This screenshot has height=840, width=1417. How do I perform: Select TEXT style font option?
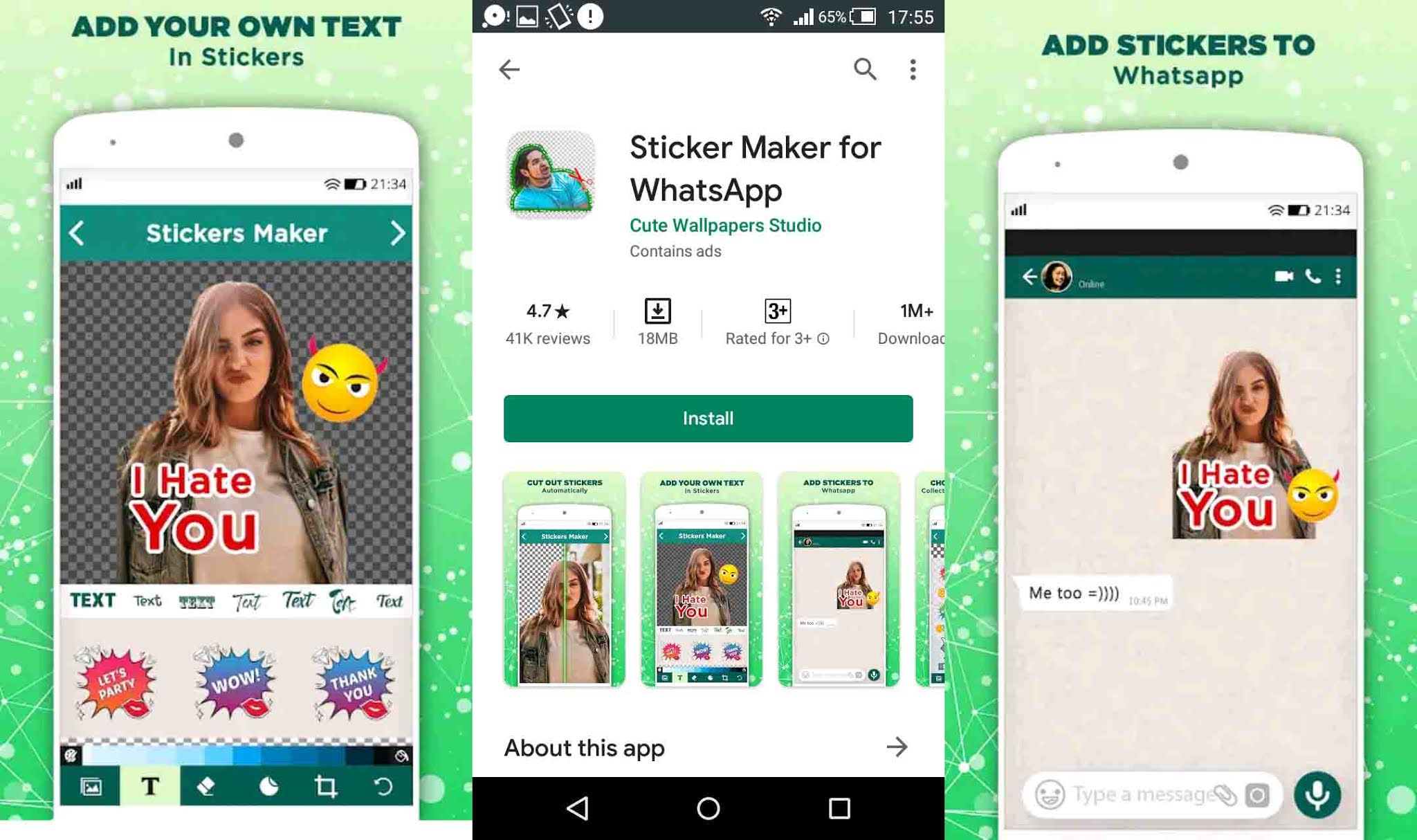click(x=93, y=600)
